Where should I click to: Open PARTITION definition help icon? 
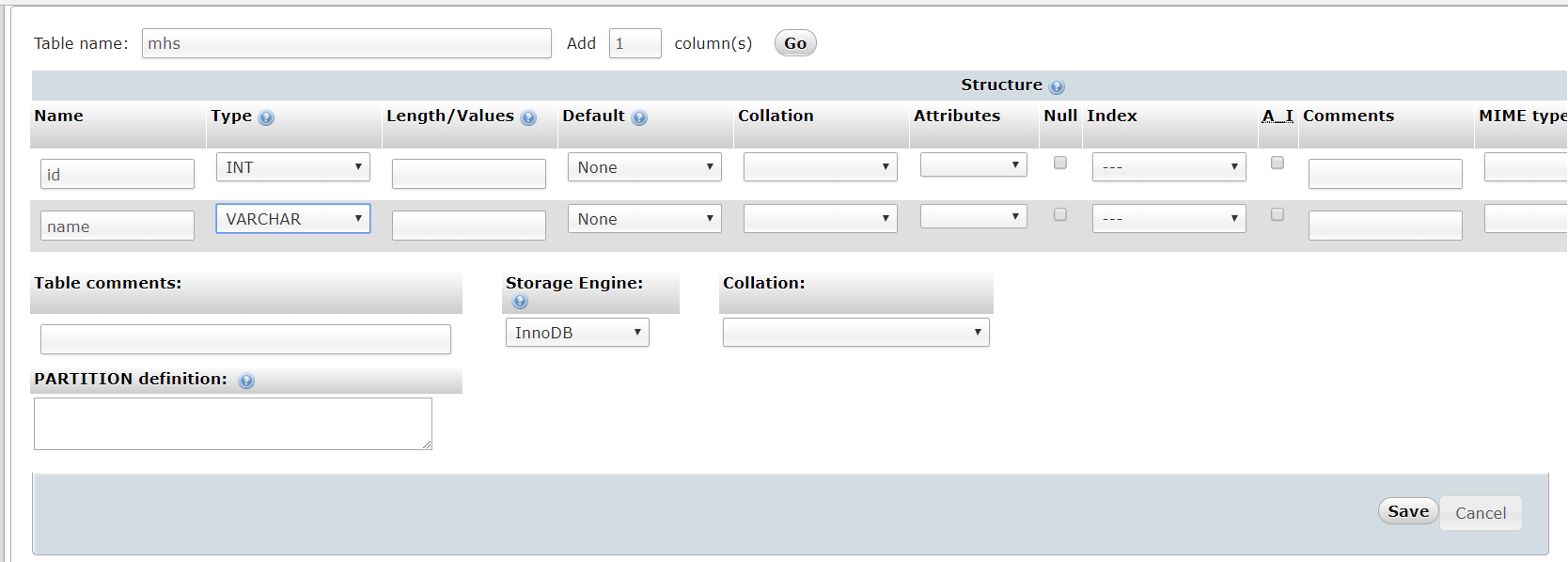(246, 381)
